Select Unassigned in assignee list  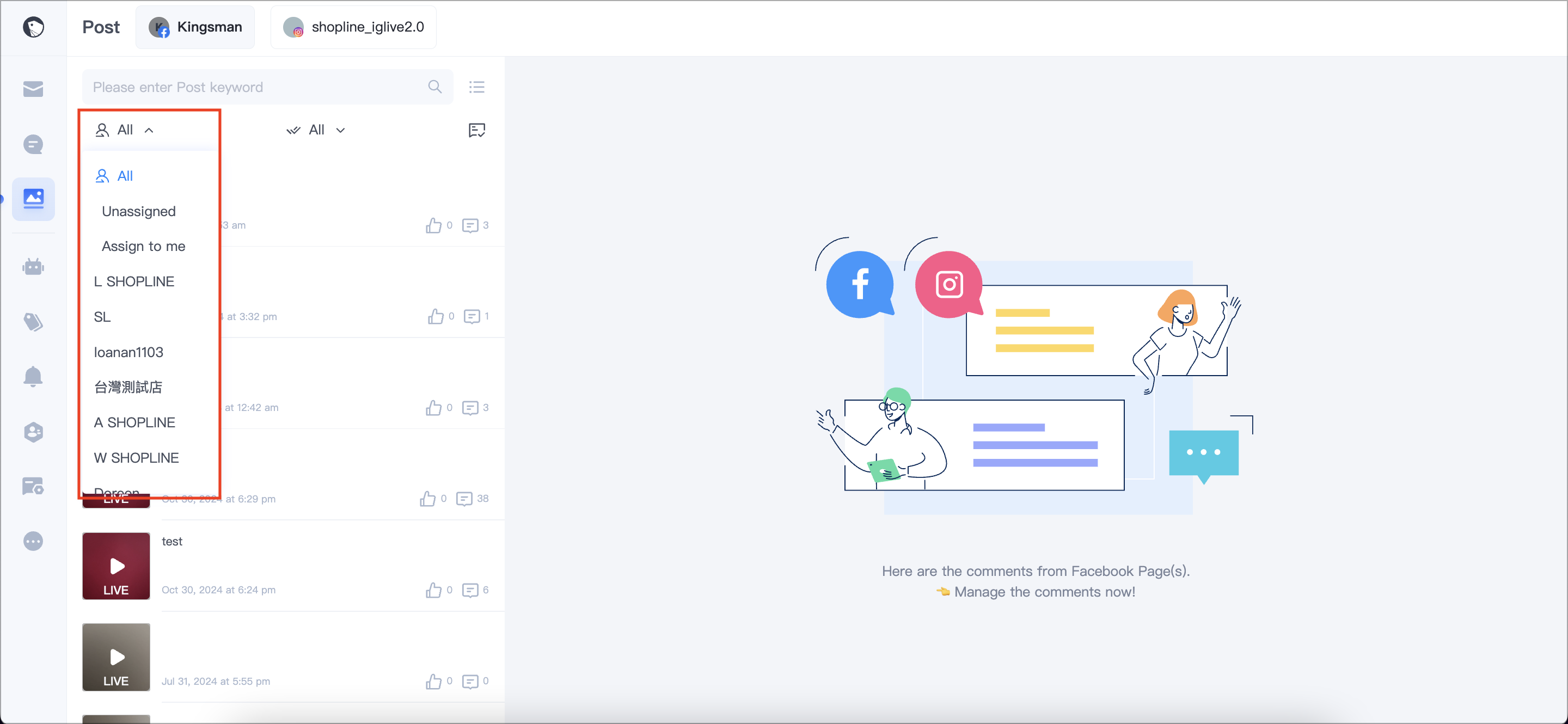(x=139, y=211)
